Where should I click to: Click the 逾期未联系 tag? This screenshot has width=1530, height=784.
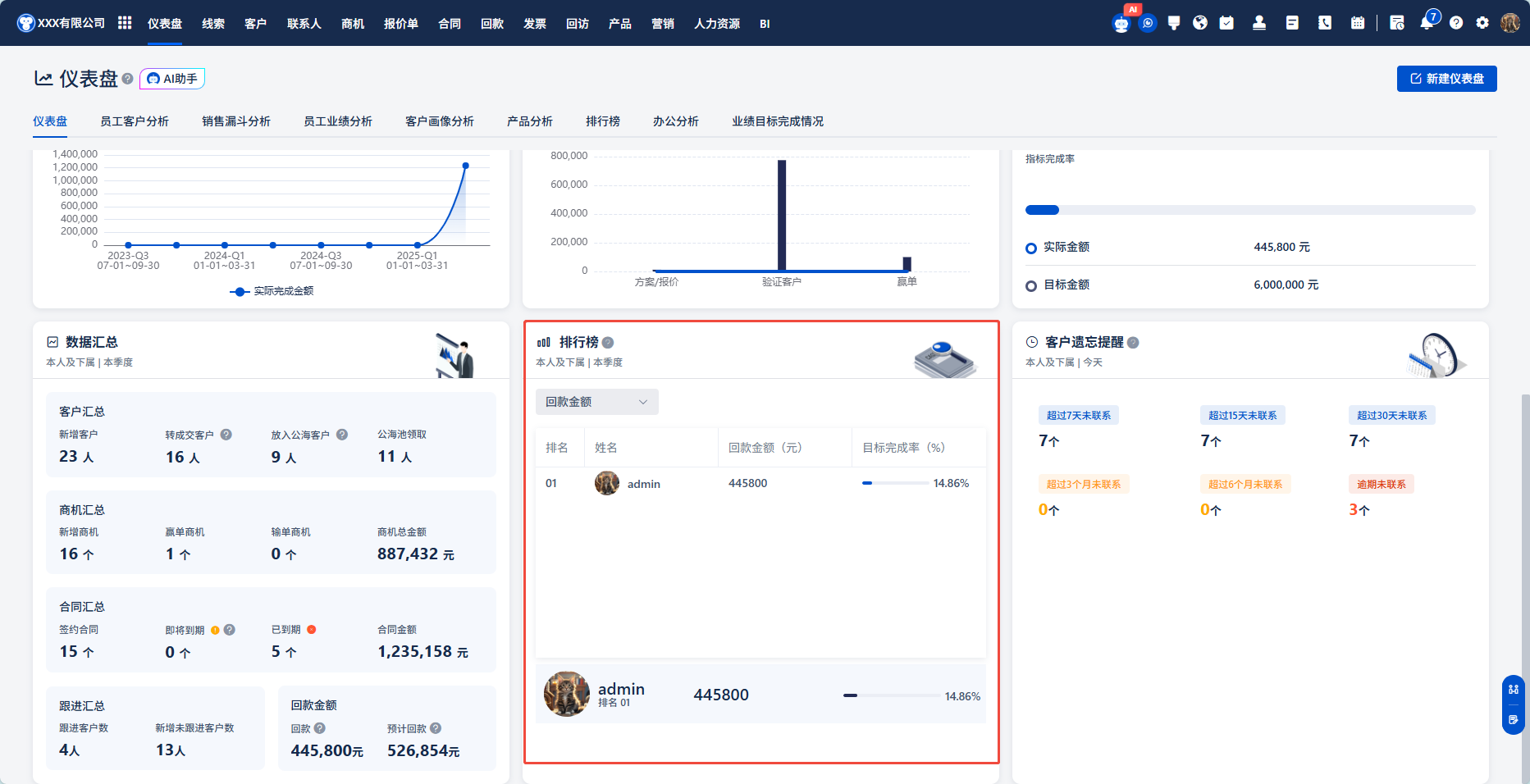(x=1382, y=485)
